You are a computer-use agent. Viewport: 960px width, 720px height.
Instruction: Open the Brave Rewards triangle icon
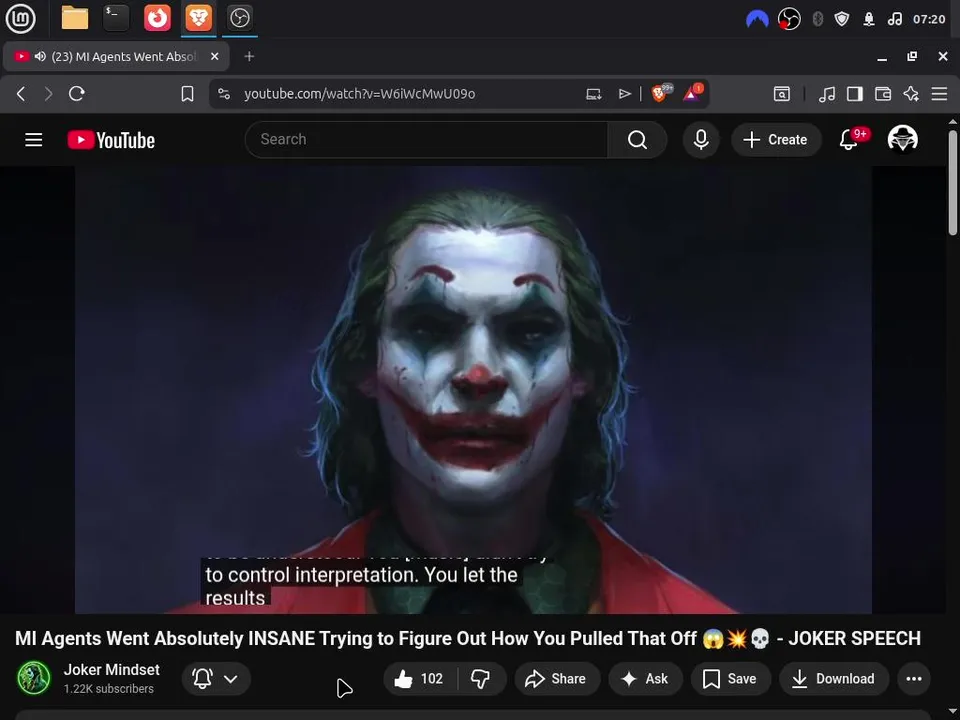click(692, 93)
